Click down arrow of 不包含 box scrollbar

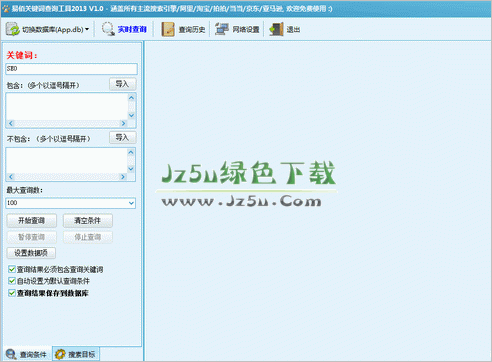point(131,169)
